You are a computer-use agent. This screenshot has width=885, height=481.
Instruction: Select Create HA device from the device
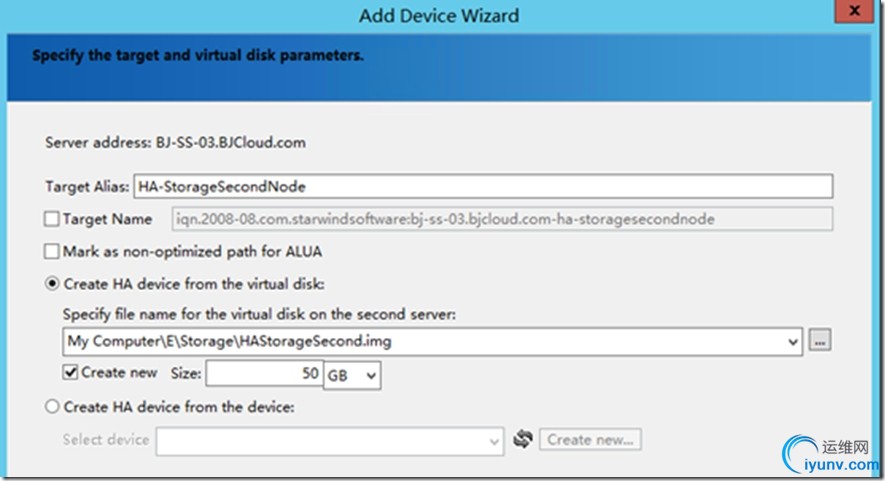click(52, 407)
